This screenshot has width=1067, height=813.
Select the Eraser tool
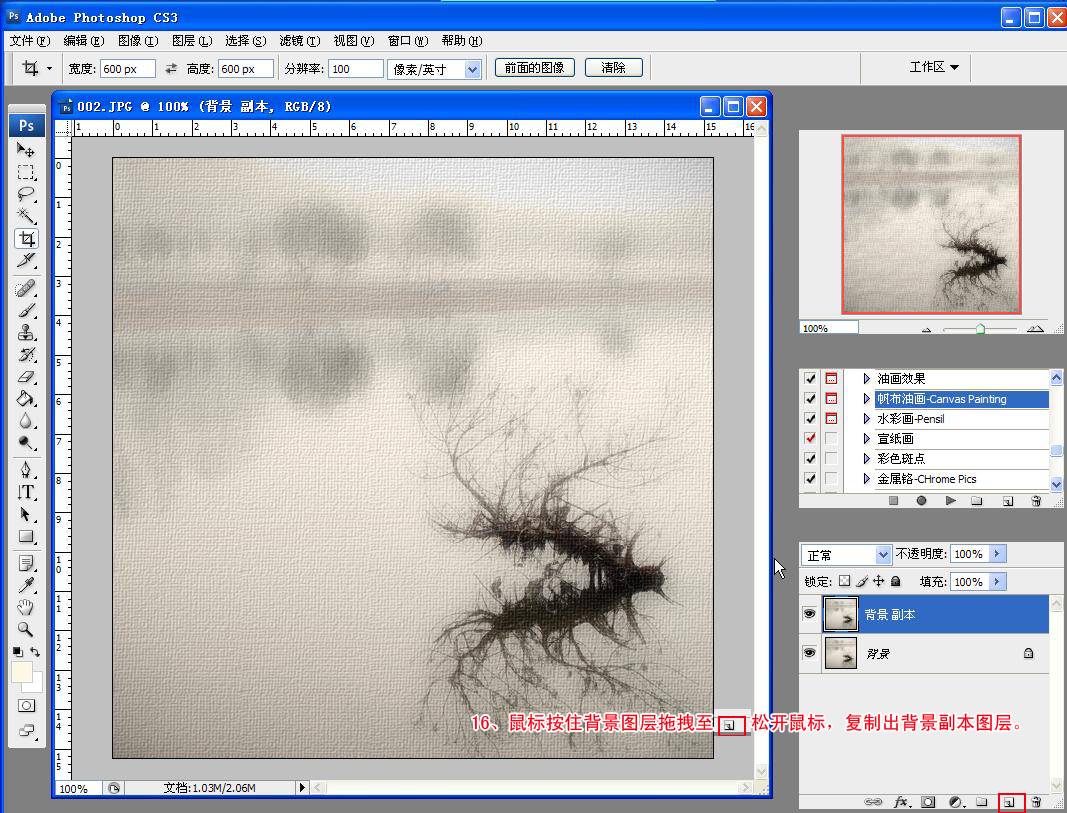(26, 376)
